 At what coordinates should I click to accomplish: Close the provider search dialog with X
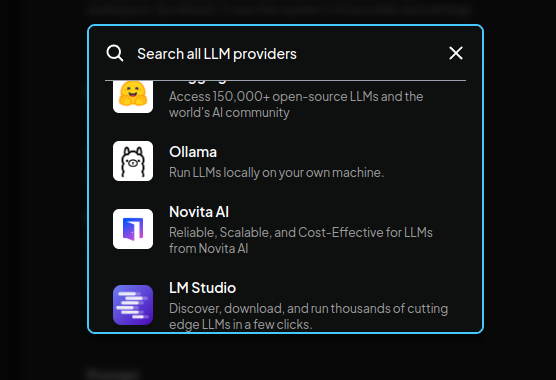(x=456, y=53)
